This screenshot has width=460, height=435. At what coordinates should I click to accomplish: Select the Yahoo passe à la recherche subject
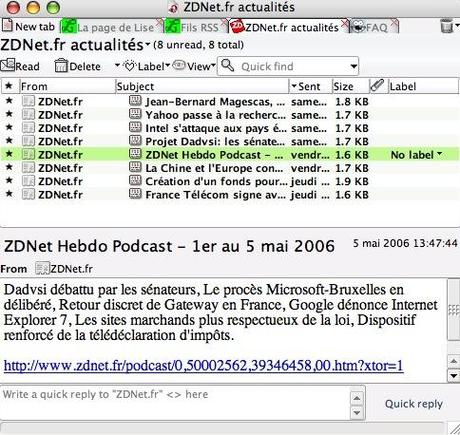(215, 114)
